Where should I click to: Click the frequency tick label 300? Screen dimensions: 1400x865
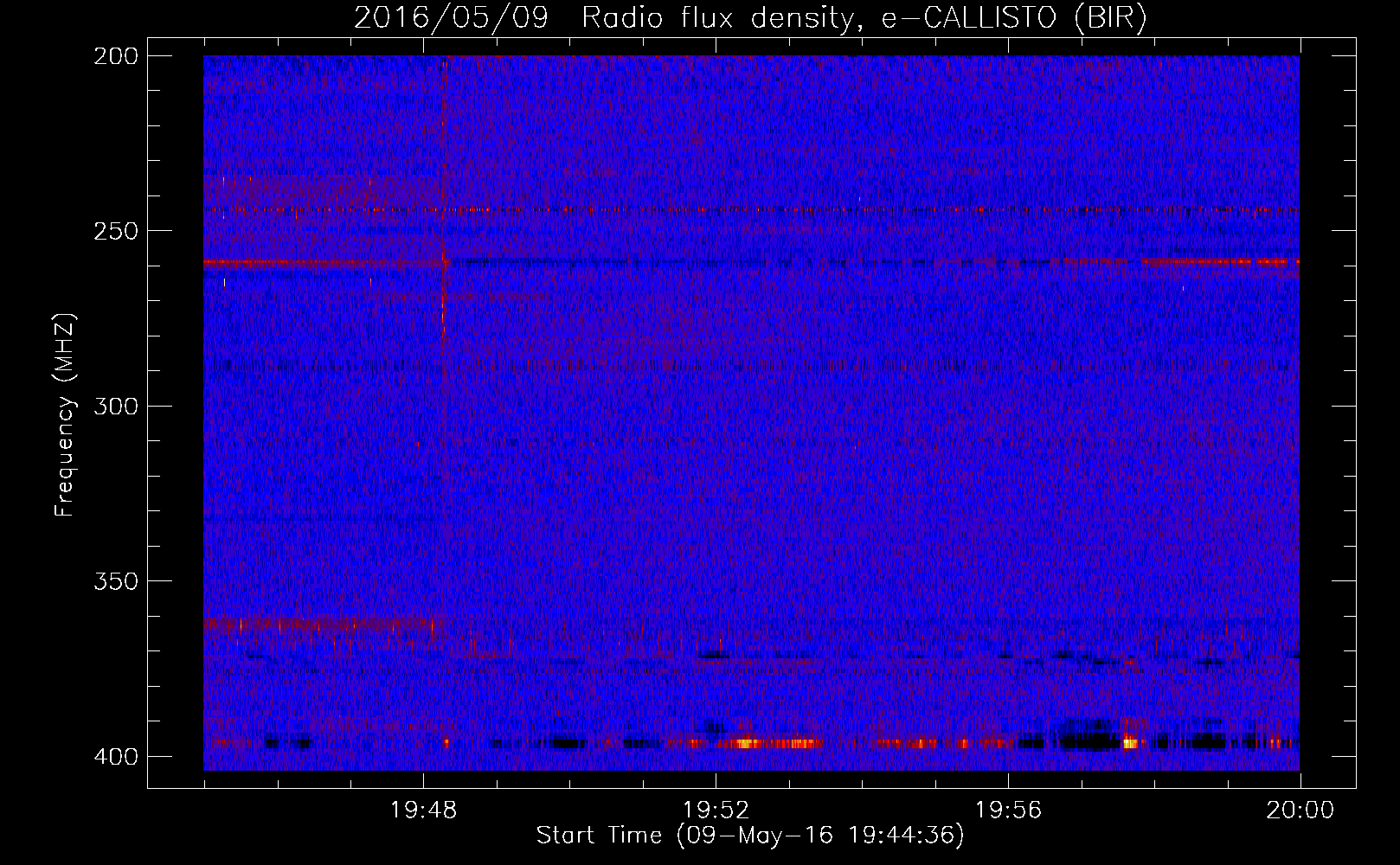pos(116,406)
